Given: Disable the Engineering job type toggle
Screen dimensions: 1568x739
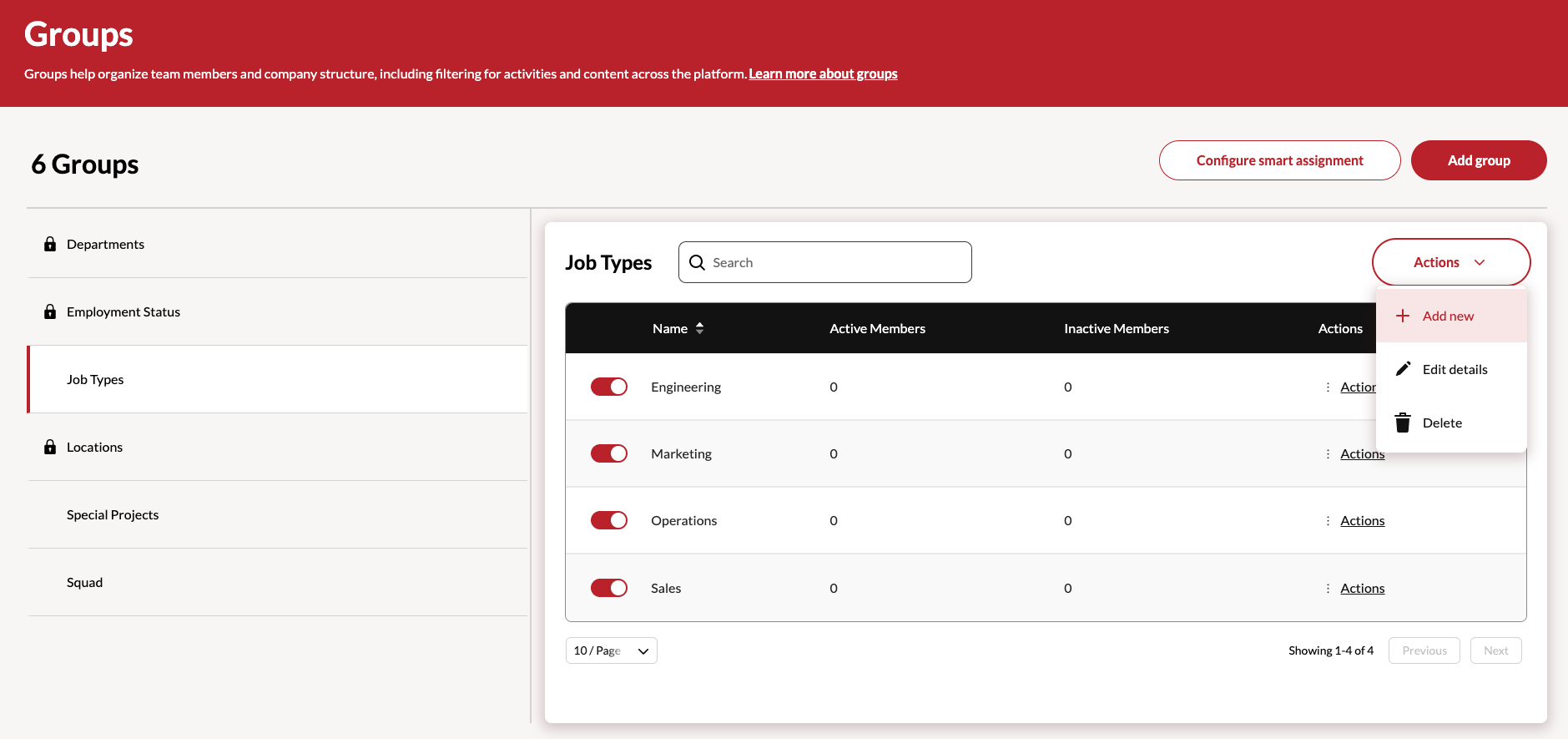Looking at the screenshot, I should point(609,387).
